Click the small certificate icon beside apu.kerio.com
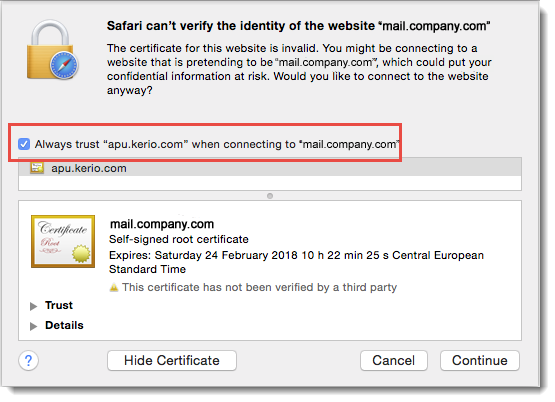555x402 pixels. 37,168
